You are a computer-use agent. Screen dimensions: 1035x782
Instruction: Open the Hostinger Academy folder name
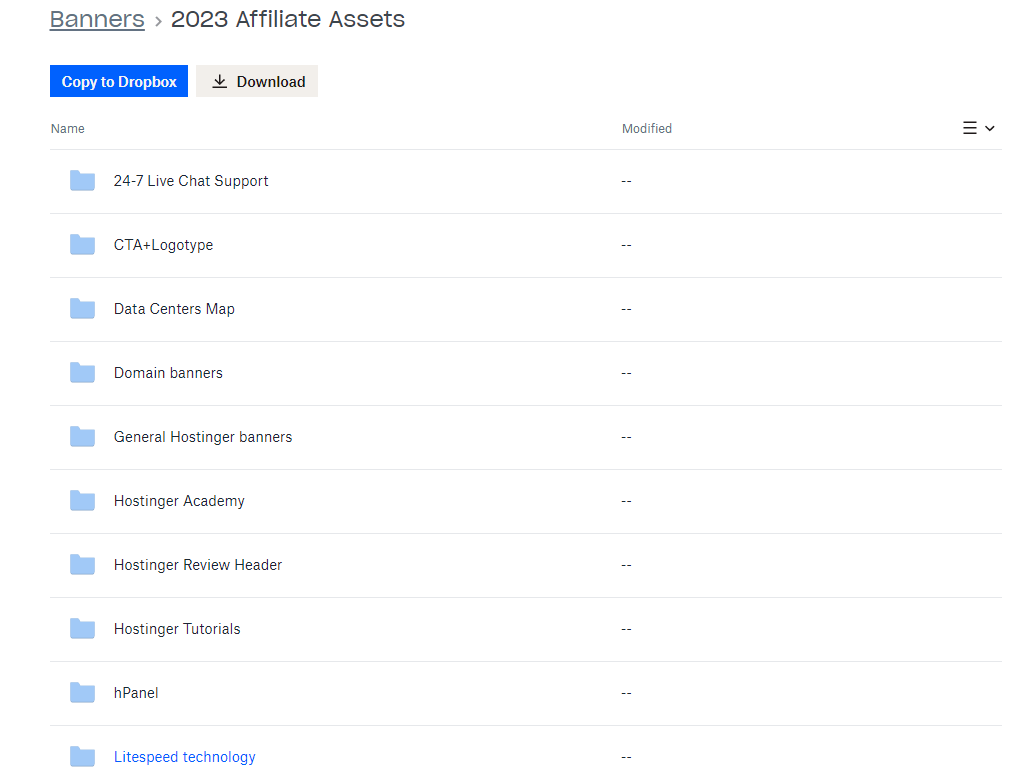pos(179,501)
